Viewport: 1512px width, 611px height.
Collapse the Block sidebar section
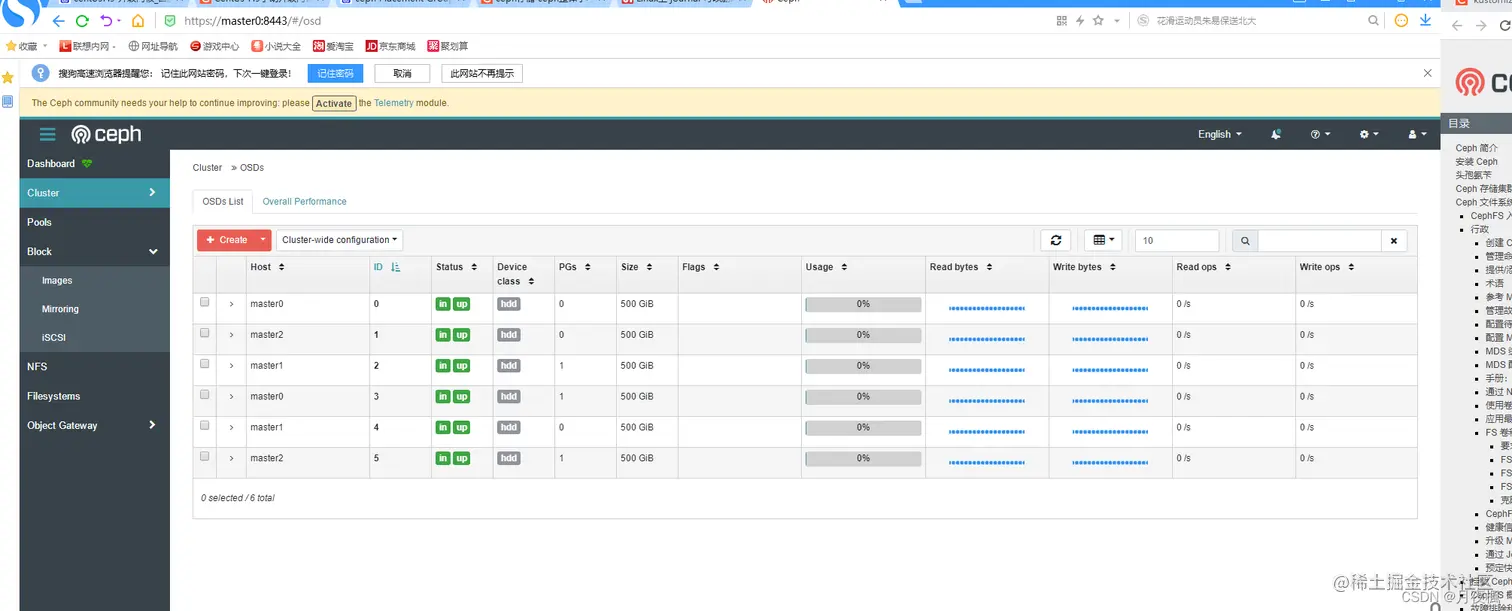coord(153,252)
